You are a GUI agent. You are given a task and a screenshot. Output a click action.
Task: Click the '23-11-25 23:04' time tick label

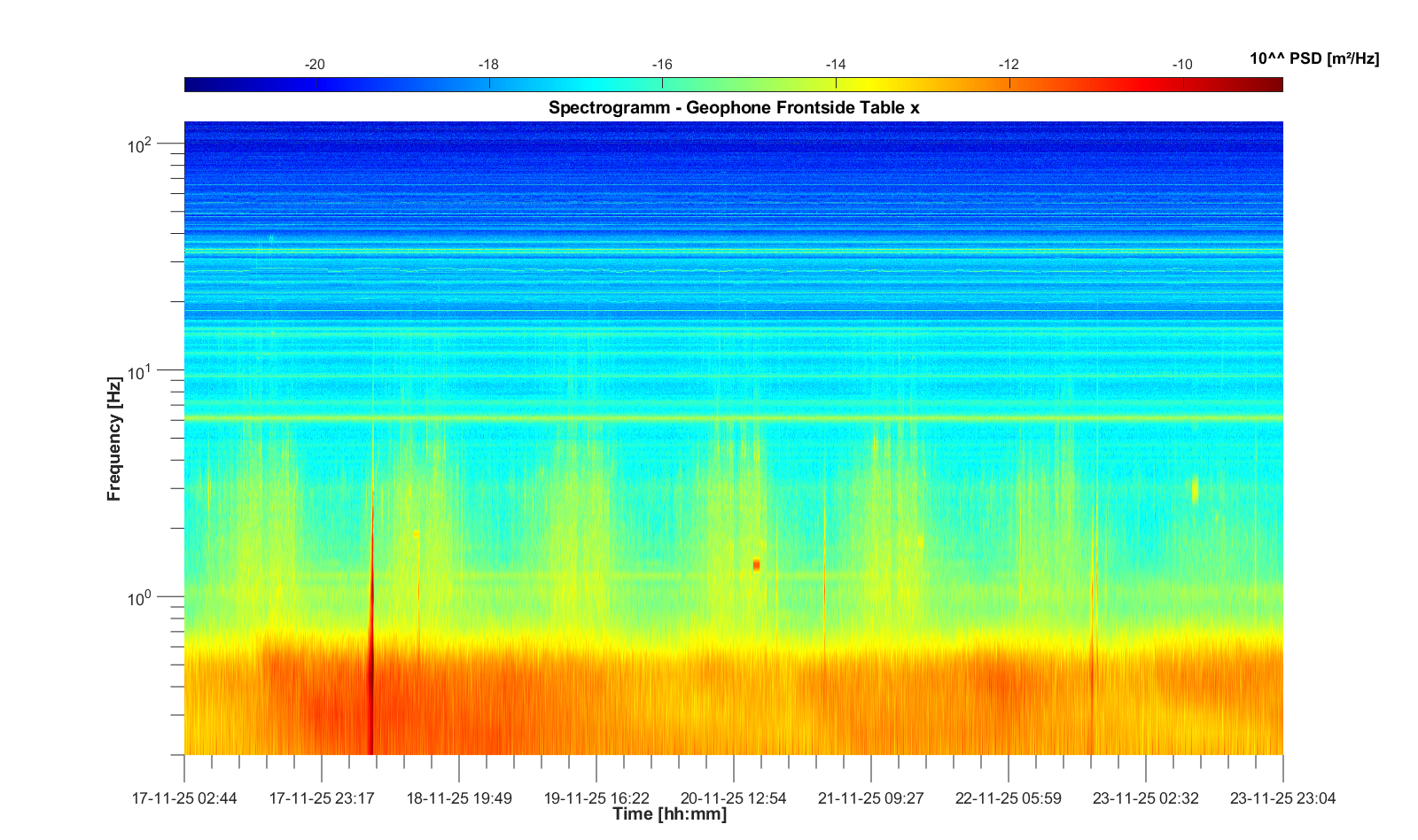pos(1282,798)
